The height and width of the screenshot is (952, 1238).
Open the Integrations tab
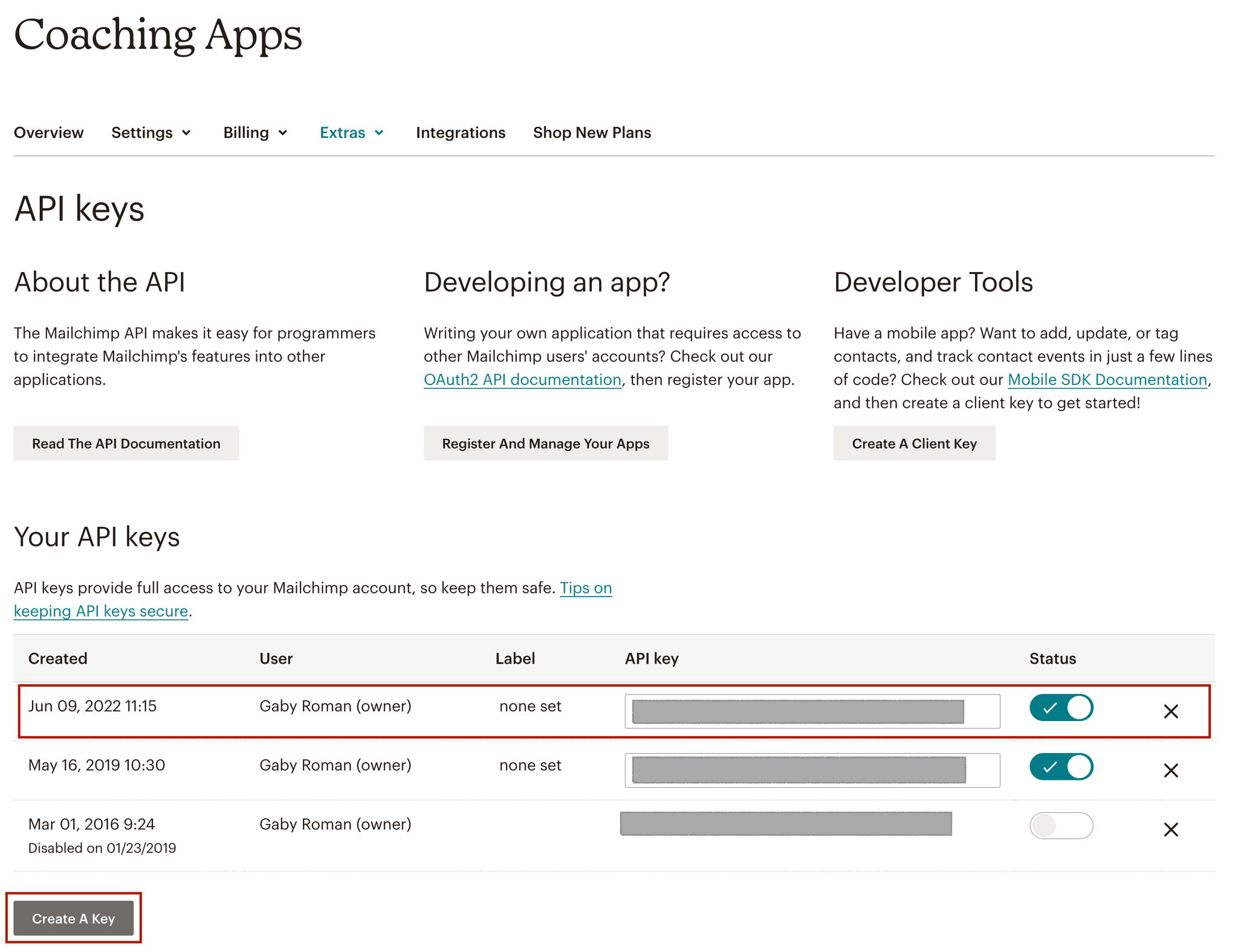460,132
